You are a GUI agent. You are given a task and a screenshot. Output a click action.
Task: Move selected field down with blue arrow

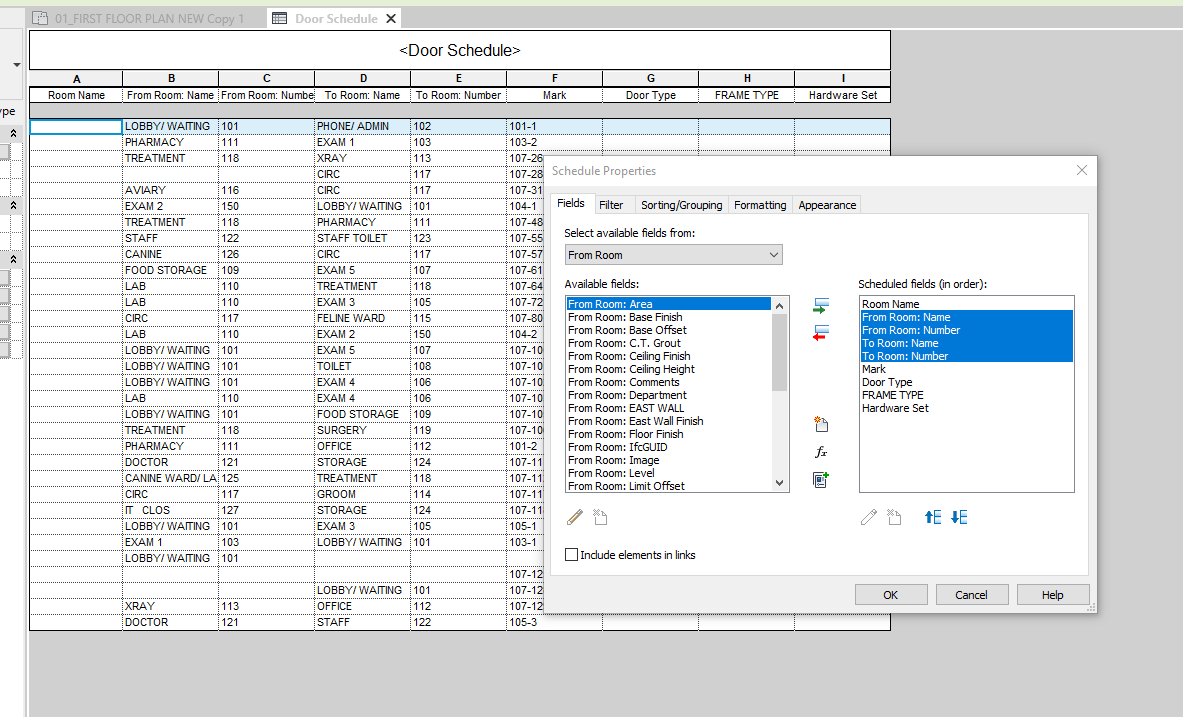point(959,517)
